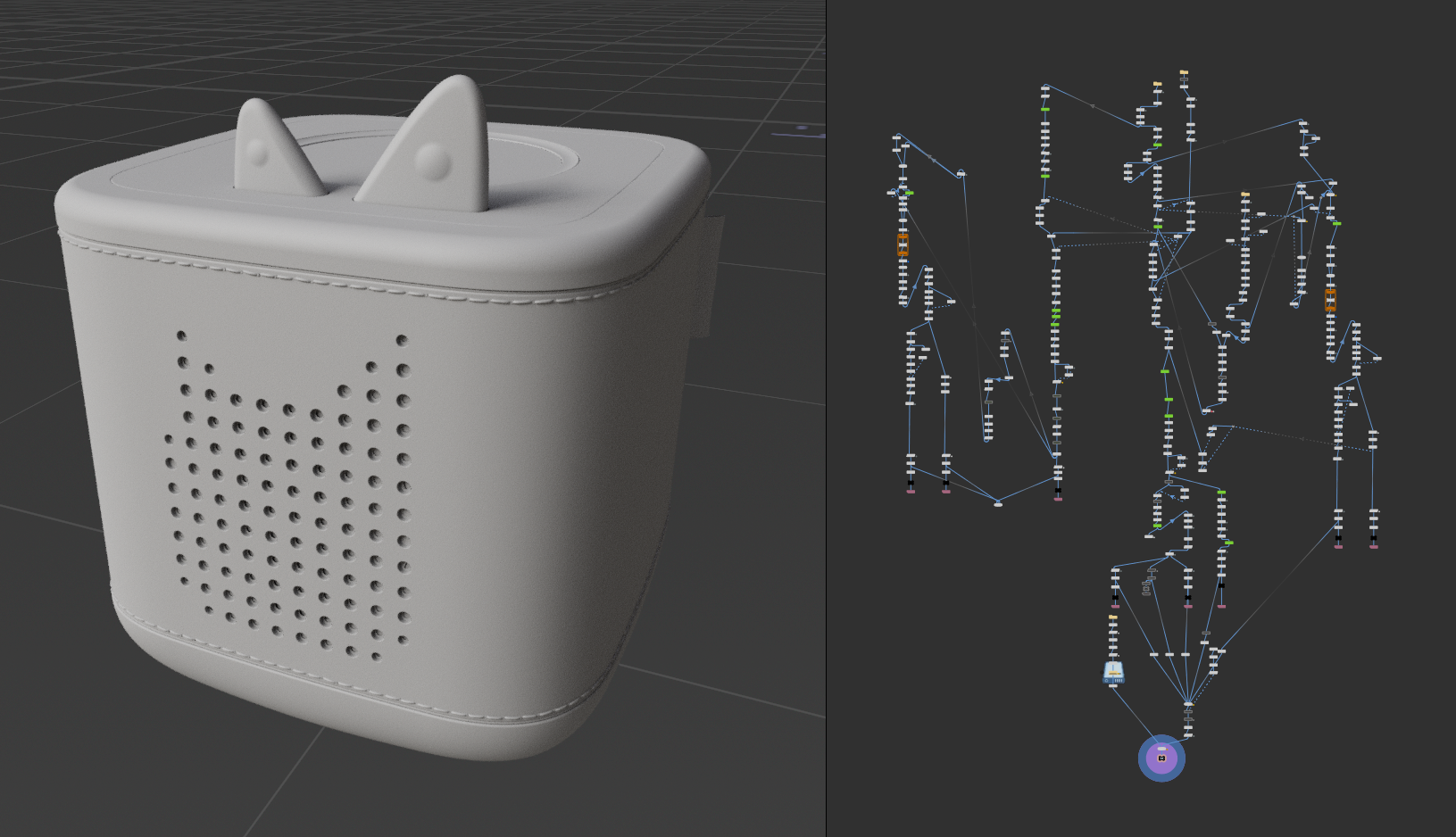Select the orange-framed node in the leftmost chain
This screenshot has height=837, width=1456.
pyautogui.click(x=903, y=244)
